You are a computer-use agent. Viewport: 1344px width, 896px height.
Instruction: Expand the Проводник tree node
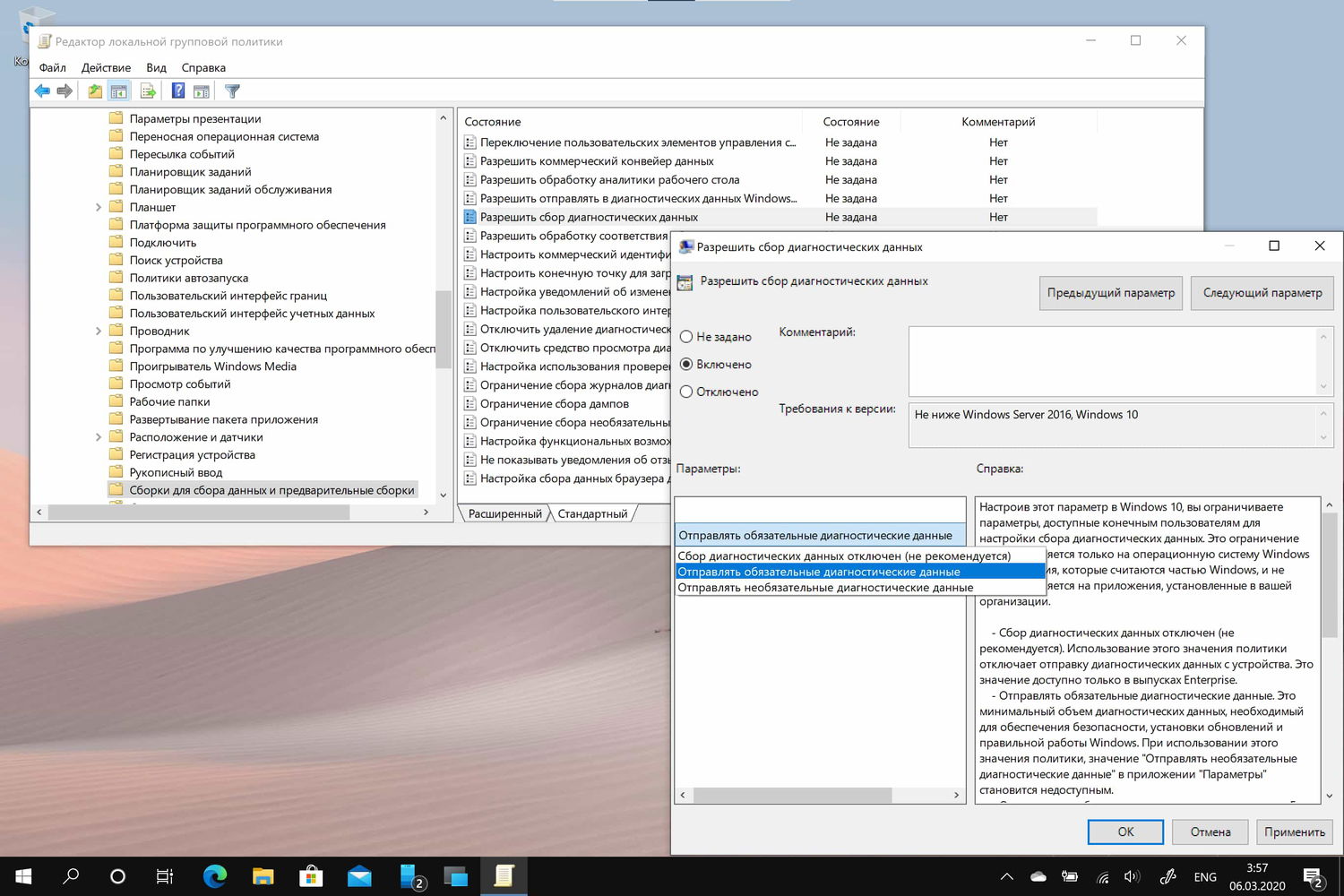pos(99,330)
